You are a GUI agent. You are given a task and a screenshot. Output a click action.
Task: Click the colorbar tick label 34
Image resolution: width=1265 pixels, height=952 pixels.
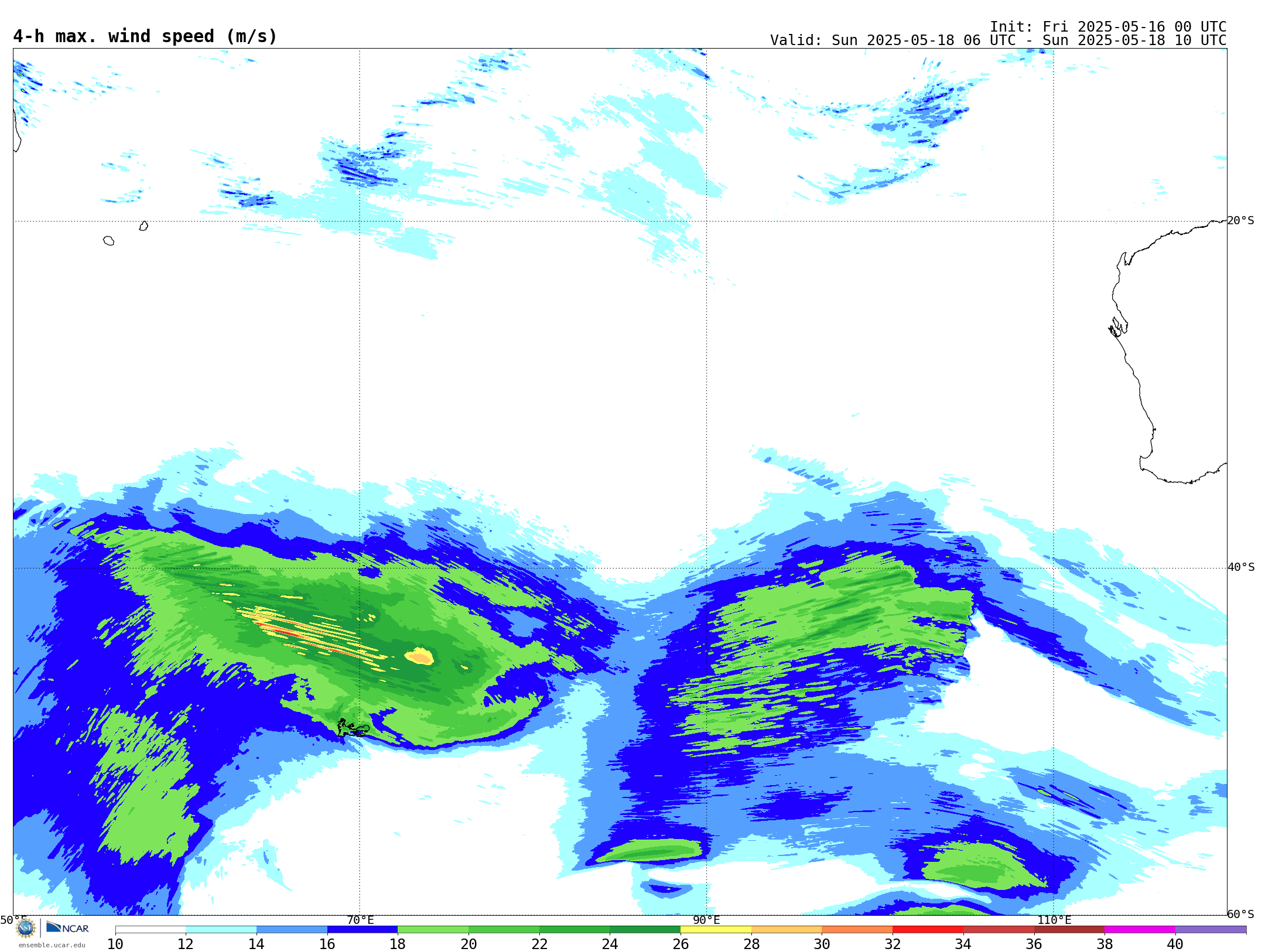963,944
